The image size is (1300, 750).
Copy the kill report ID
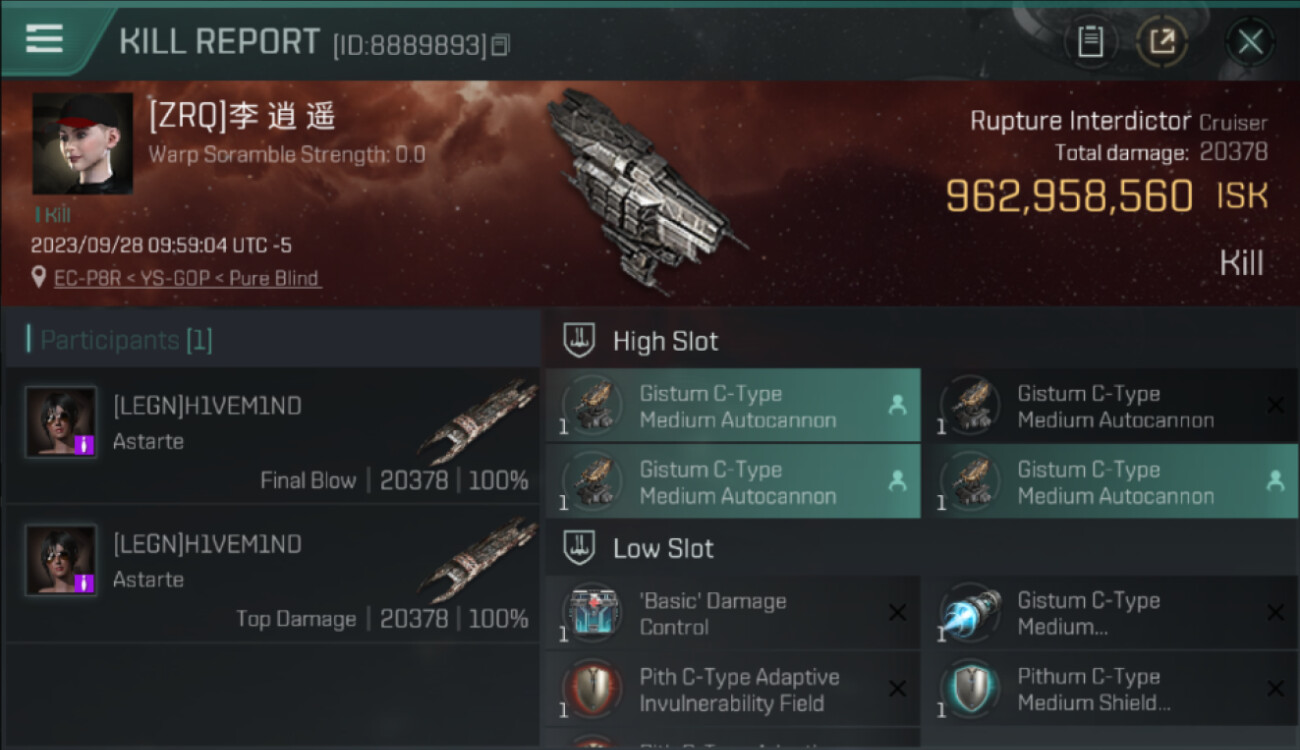pos(501,45)
